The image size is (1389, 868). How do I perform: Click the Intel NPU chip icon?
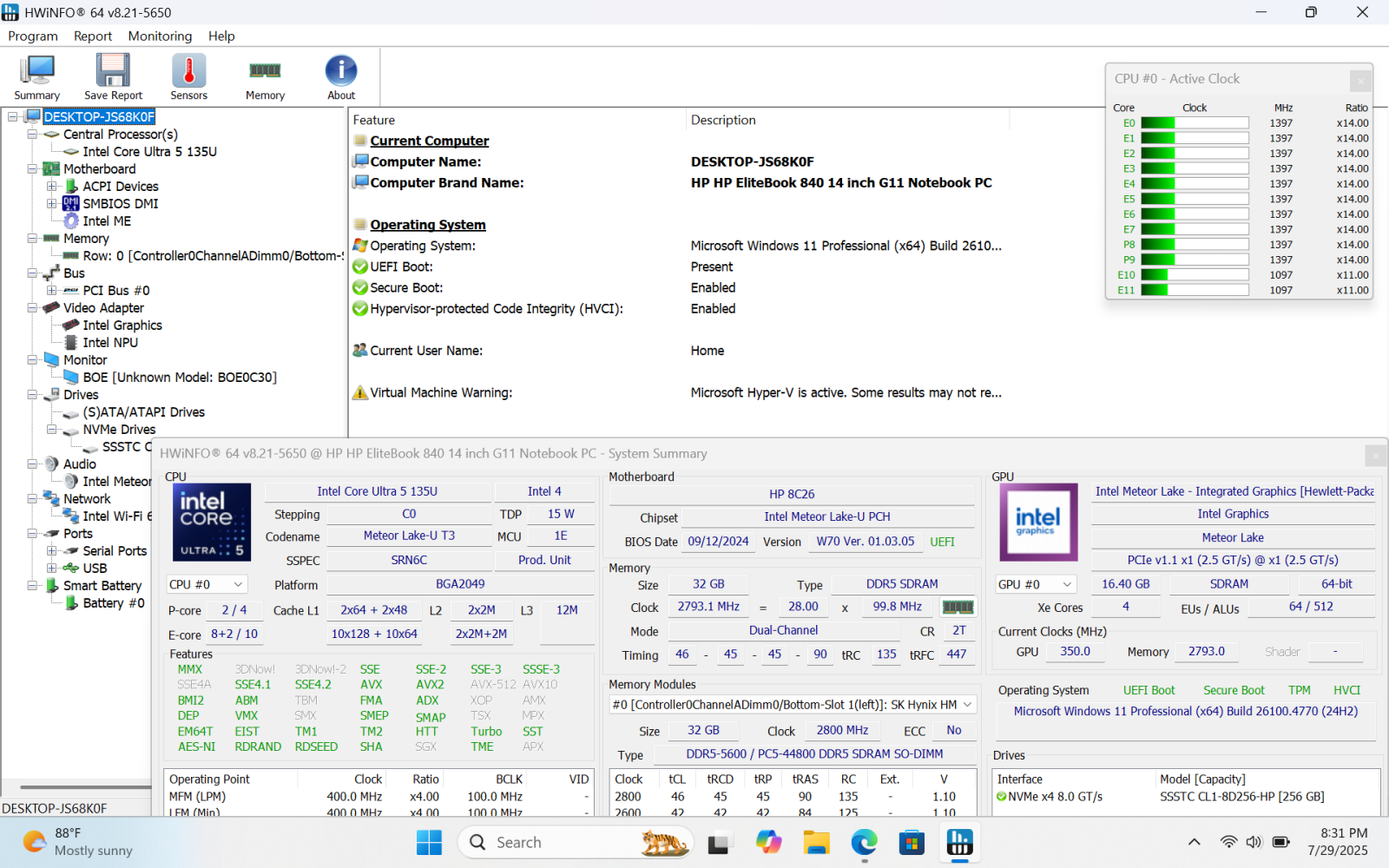[x=71, y=343]
